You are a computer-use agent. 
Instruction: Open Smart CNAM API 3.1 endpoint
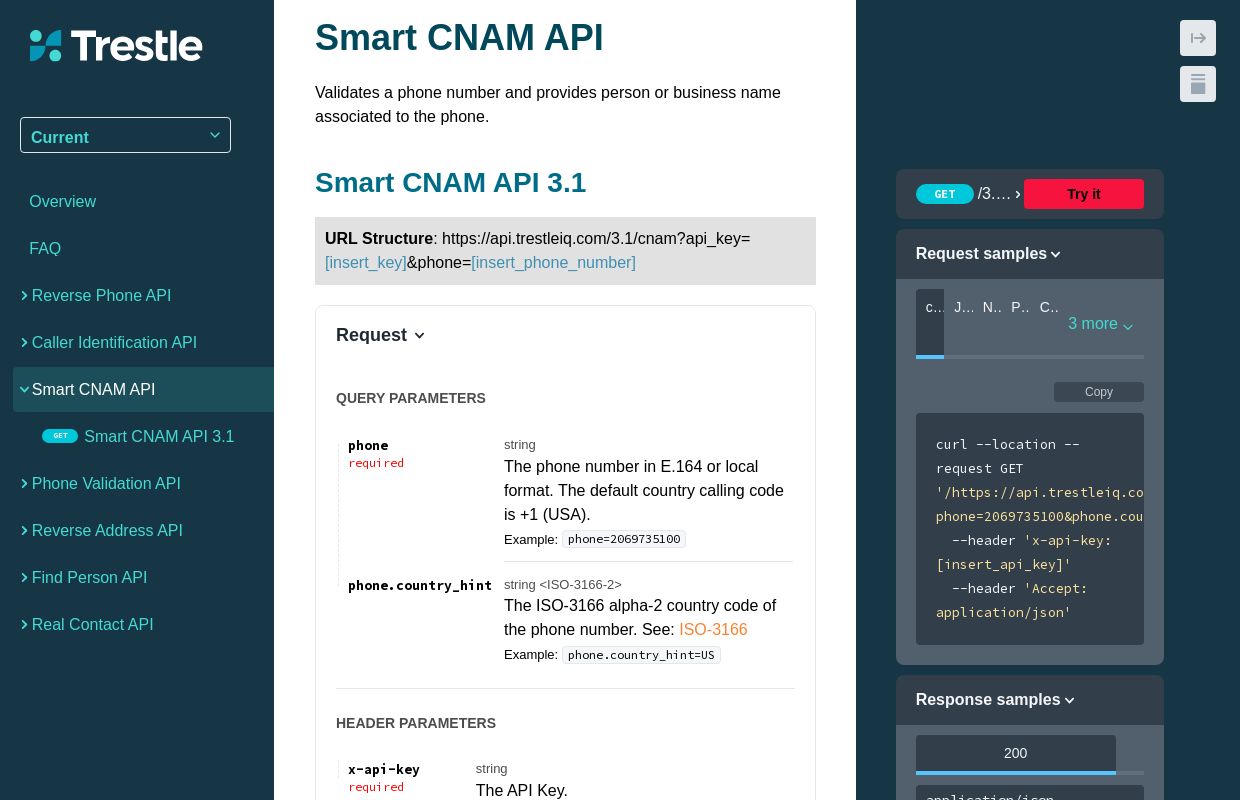click(x=159, y=436)
